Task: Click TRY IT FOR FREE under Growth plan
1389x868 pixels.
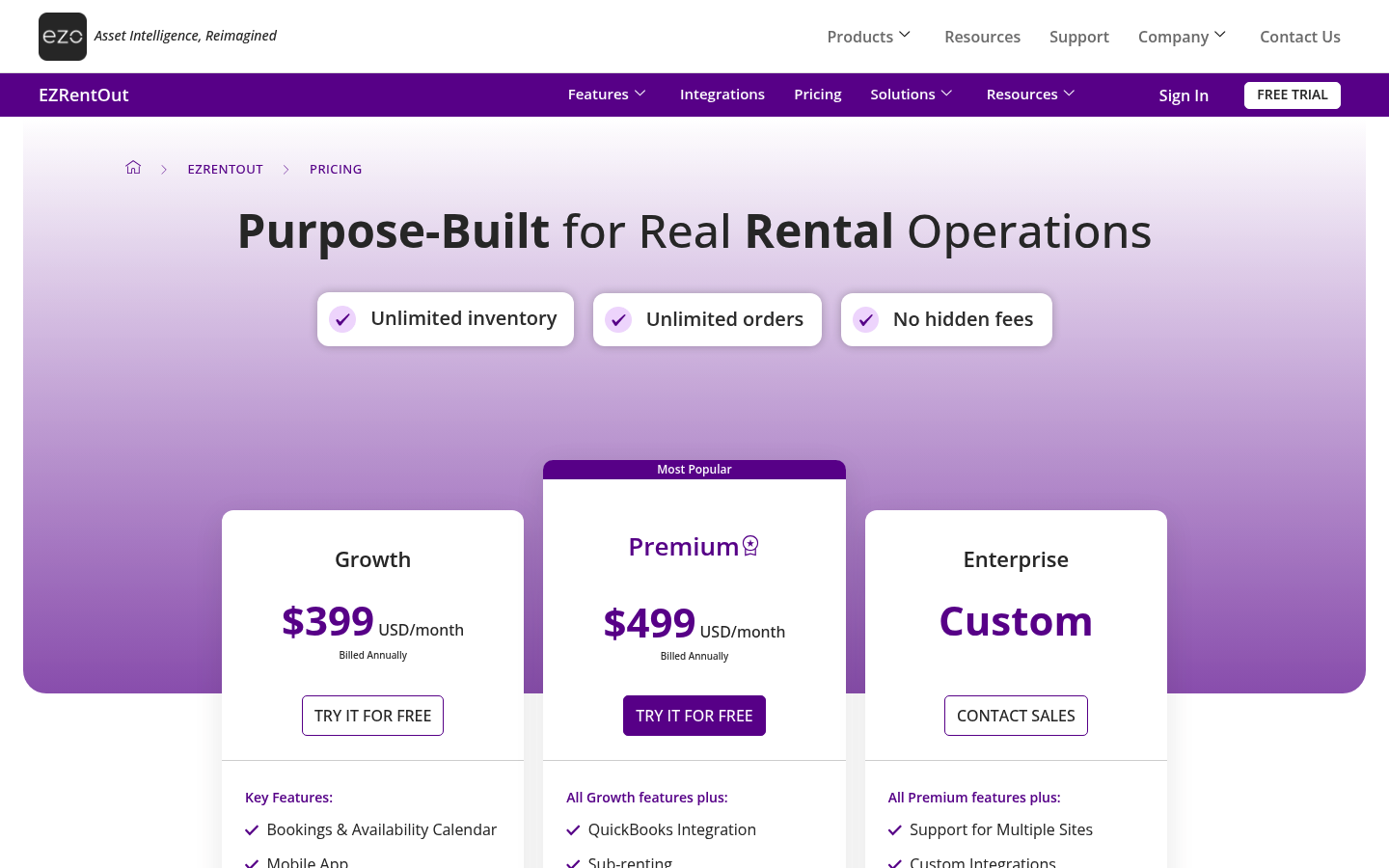Action: point(372,716)
